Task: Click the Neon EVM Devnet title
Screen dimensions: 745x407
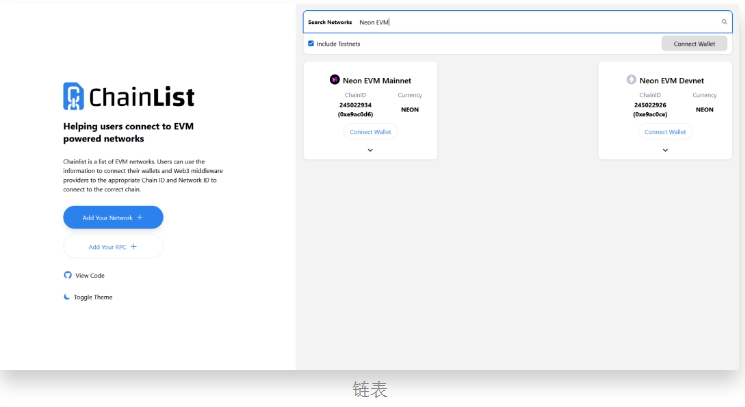Action: point(671,81)
